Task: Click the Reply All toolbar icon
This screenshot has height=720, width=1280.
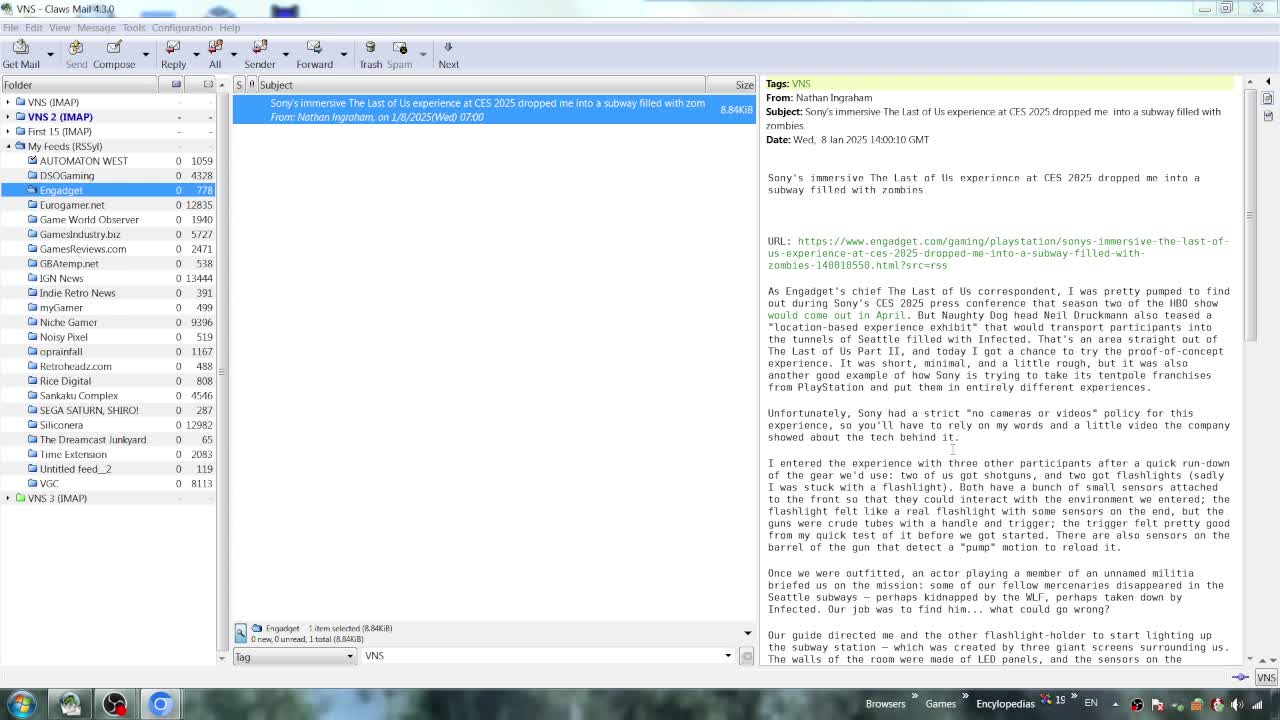Action: pos(215,55)
